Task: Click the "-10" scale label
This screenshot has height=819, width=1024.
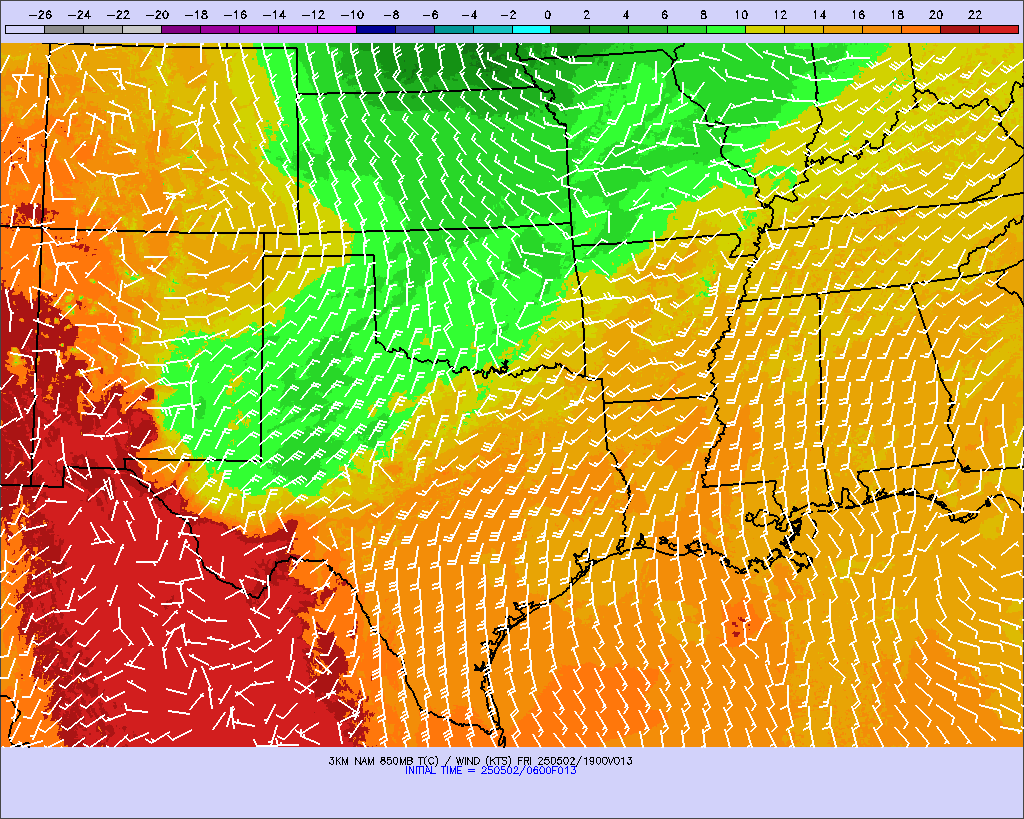Action: 352,15
